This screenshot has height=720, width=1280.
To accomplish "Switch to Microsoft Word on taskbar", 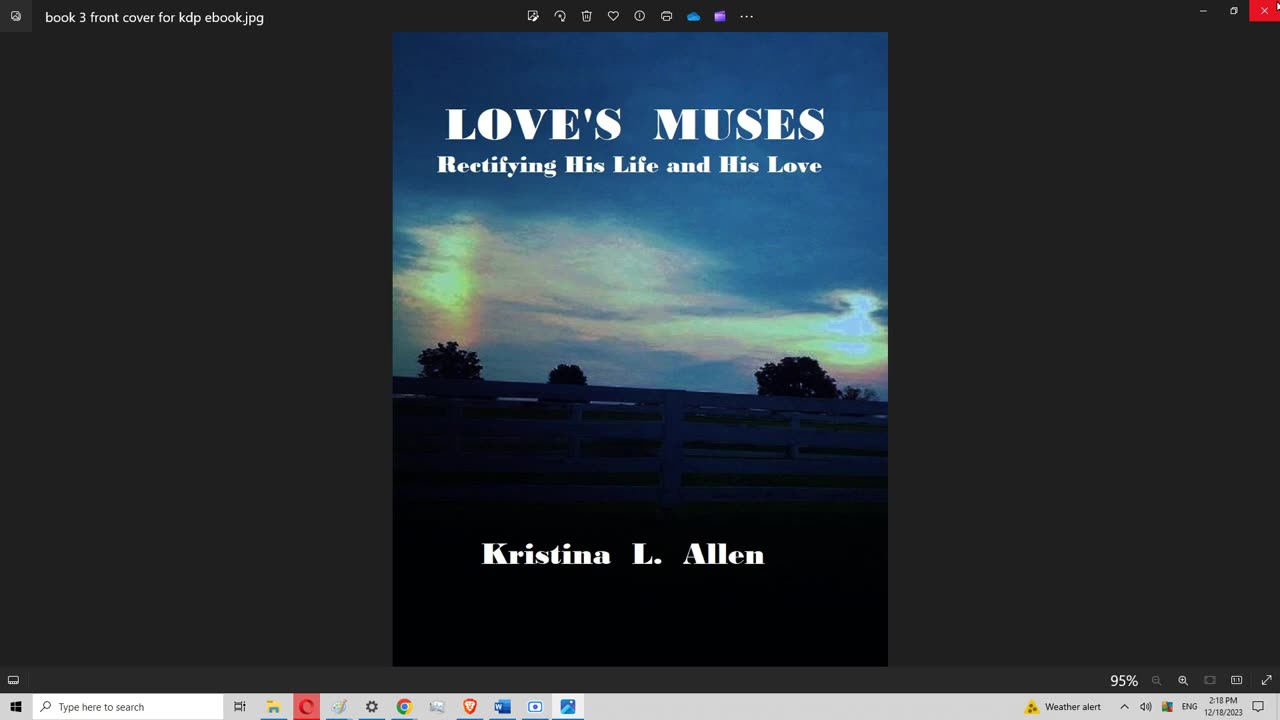I will point(502,707).
